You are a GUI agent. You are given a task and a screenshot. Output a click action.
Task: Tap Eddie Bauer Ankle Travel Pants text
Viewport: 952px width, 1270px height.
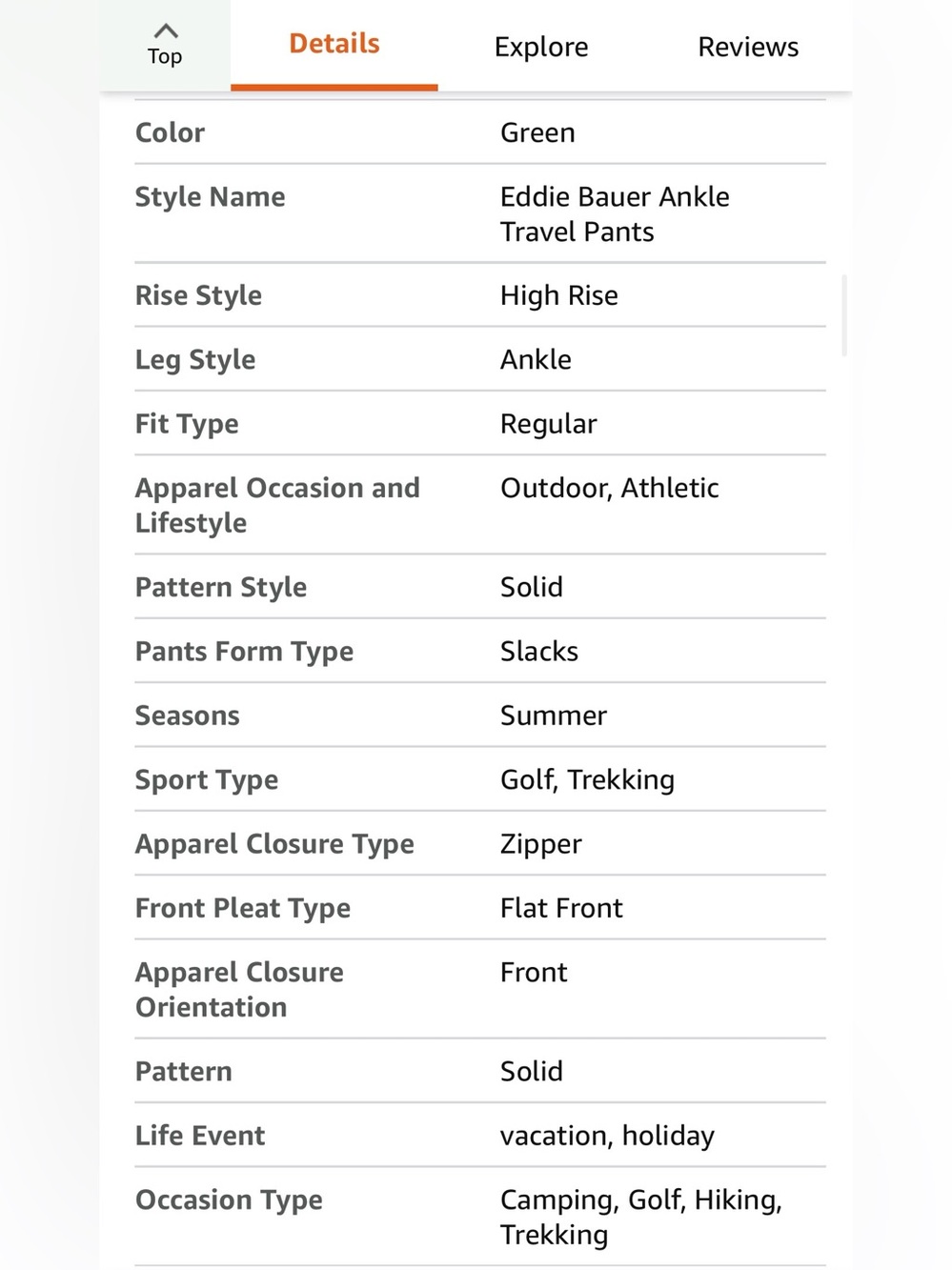click(x=615, y=214)
